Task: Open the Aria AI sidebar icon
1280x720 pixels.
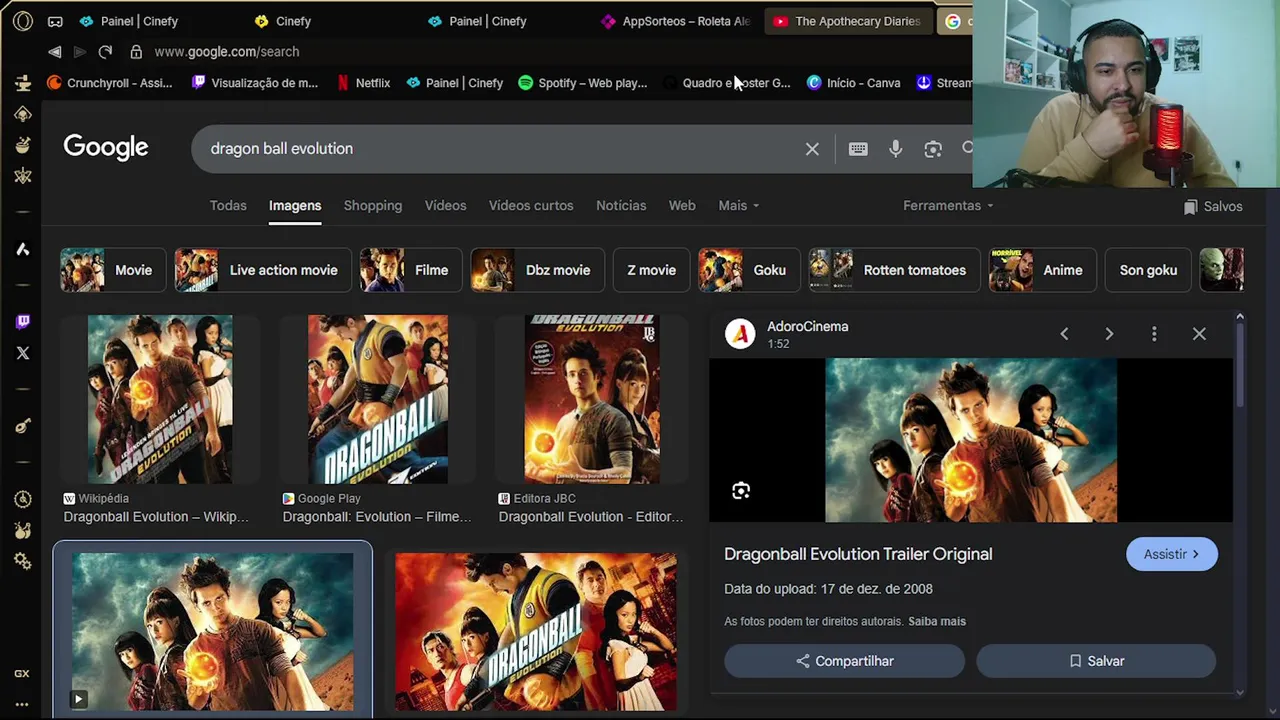Action: [22, 249]
